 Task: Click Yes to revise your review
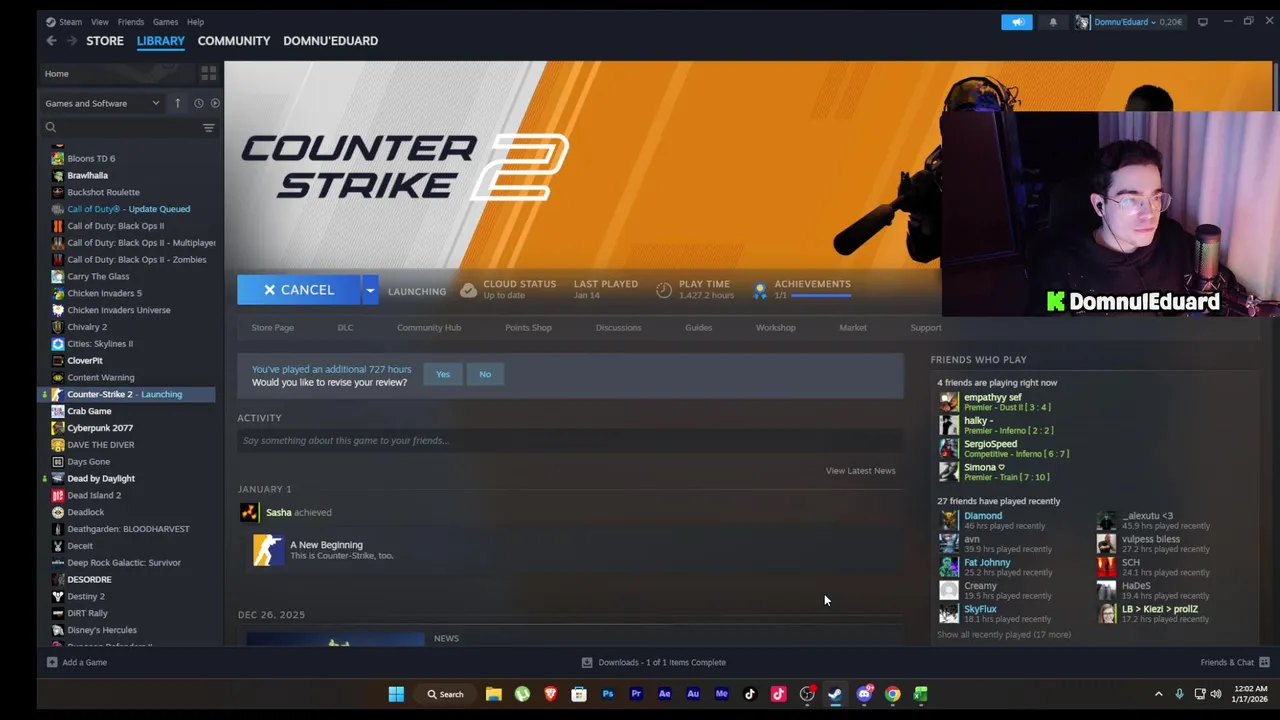point(443,374)
